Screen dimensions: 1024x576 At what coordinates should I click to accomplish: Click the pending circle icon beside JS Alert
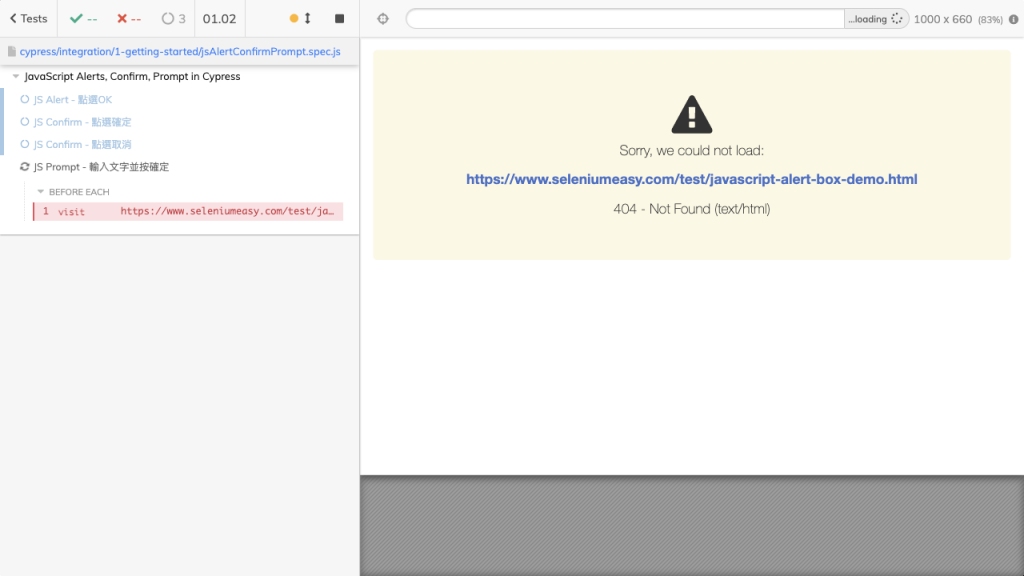click(x=25, y=99)
